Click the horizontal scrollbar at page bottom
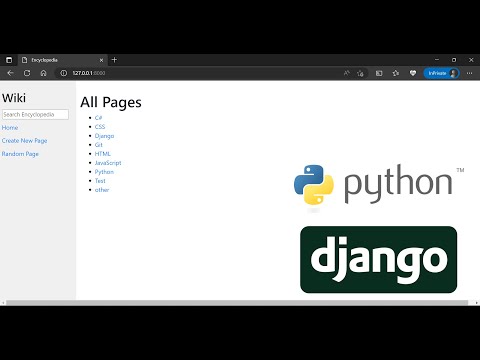The width and height of the screenshot is (480, 360). click(x=237, y=303)
